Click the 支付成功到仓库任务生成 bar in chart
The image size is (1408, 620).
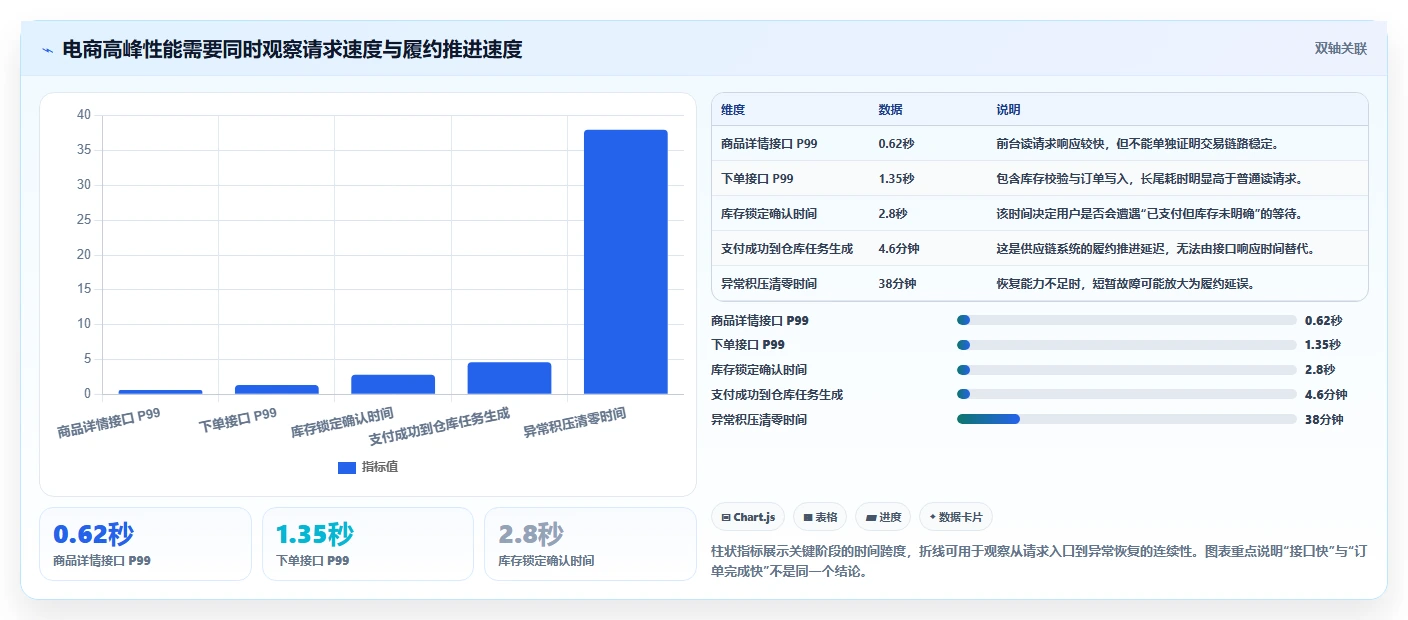(509, 378)
